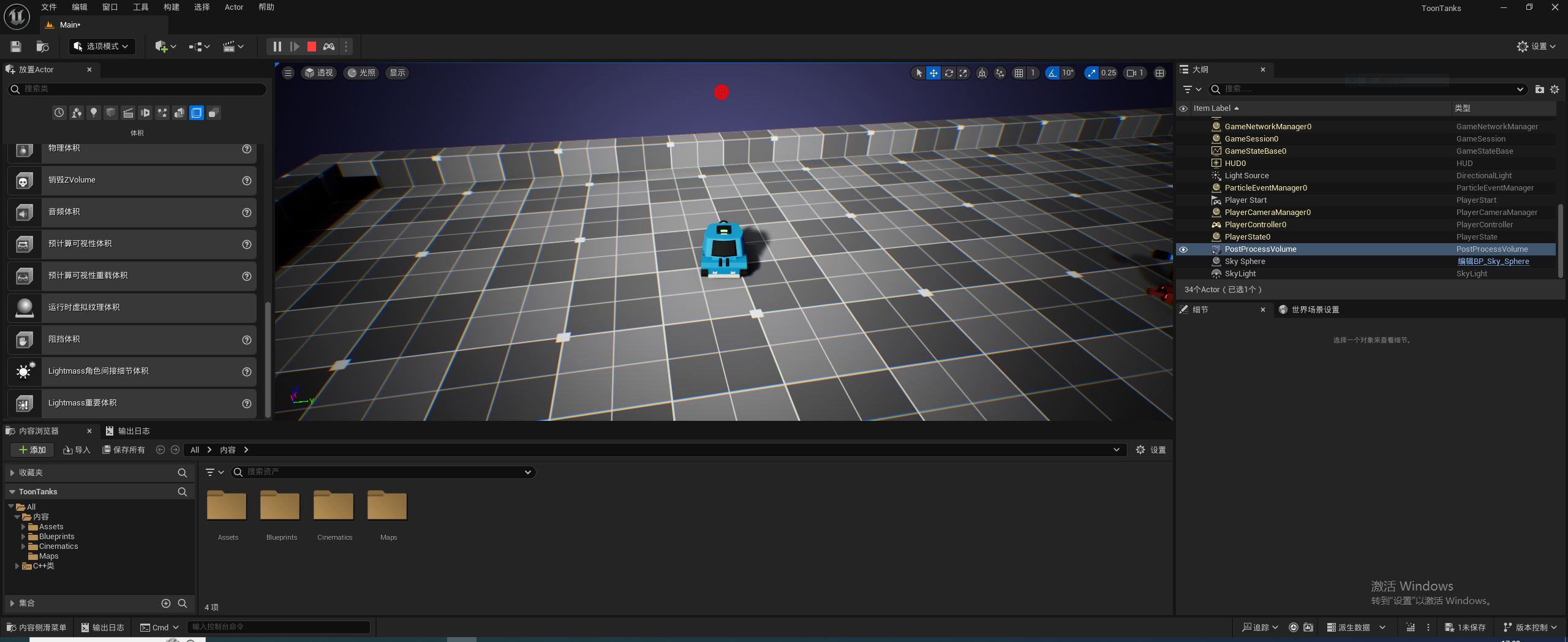The image size is (1568, 642).
Task: Click the save level floppy disk icon
Action: 16,47
